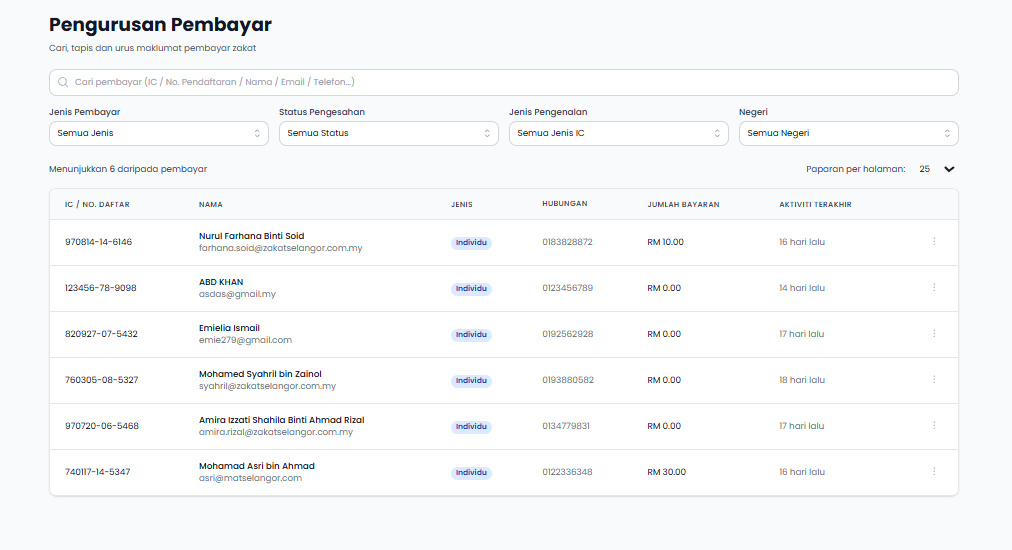Click the search magnifier icon
Image resolution: width=1012 pixels, height=550 pixels.
[x=63, y=82]
